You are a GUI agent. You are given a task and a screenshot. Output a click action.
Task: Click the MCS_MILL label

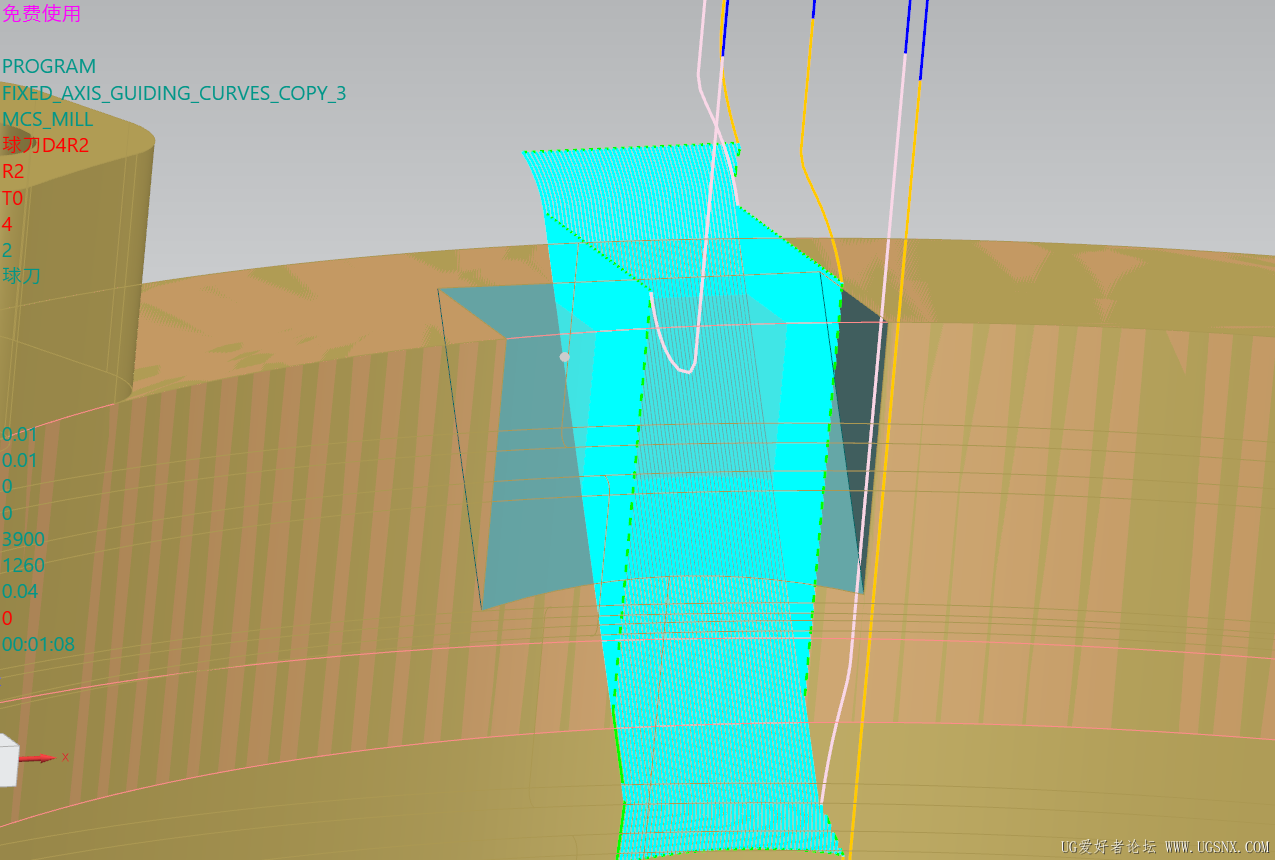pos(48,119)
